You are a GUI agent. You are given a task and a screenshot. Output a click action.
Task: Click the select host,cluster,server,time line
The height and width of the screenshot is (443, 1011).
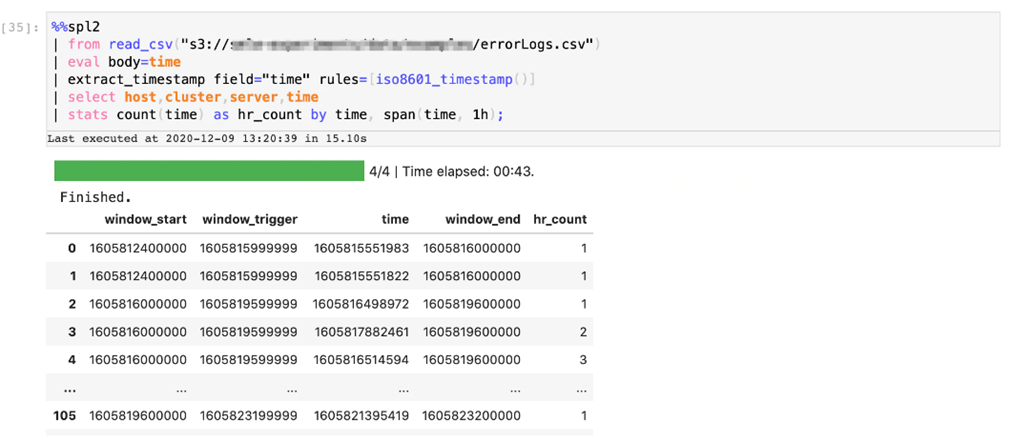[192, 97]
